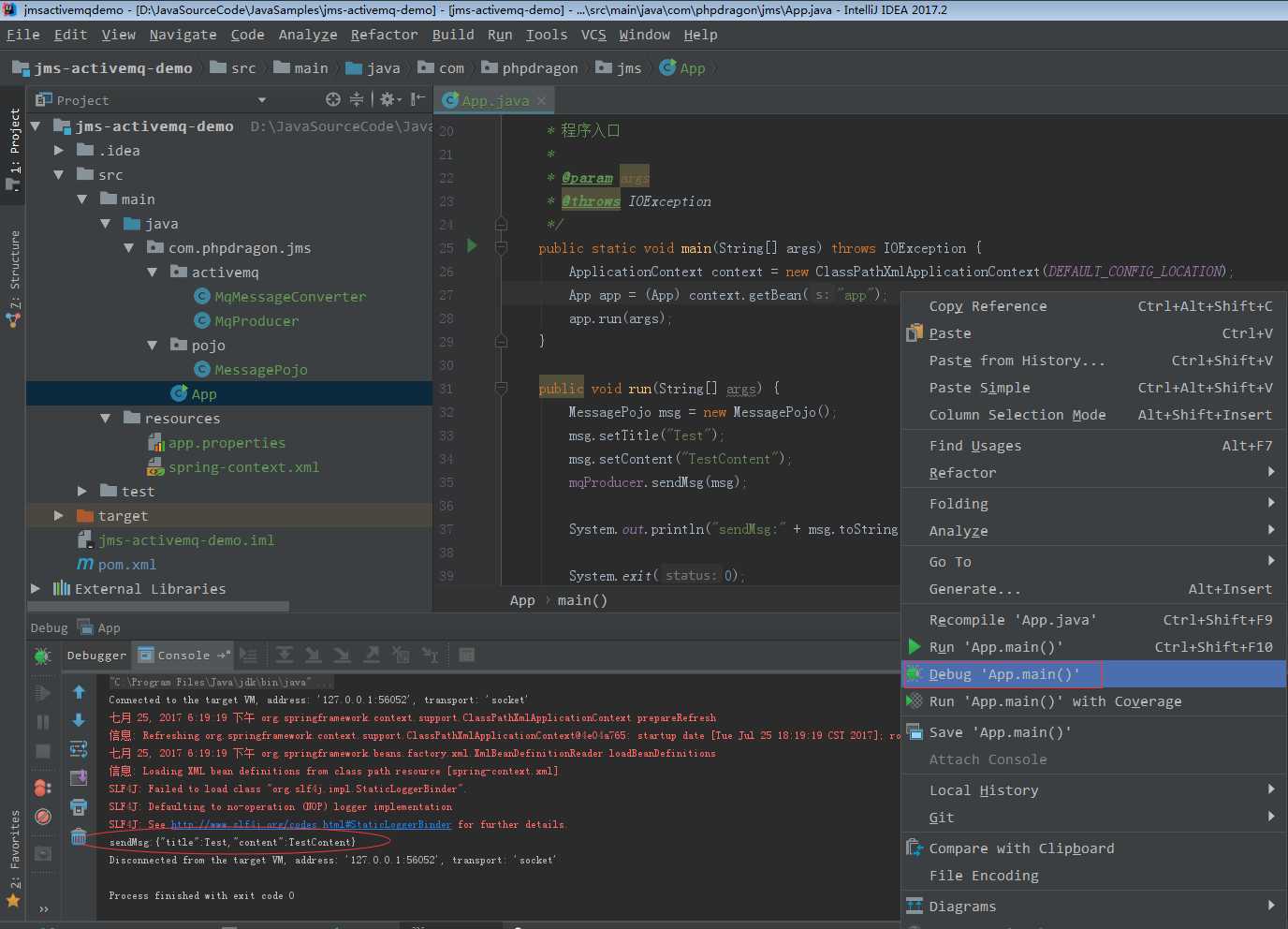Collapse the src folder
The width and height of the screenshot is (1288, 929).
click(x=59, y=175)
